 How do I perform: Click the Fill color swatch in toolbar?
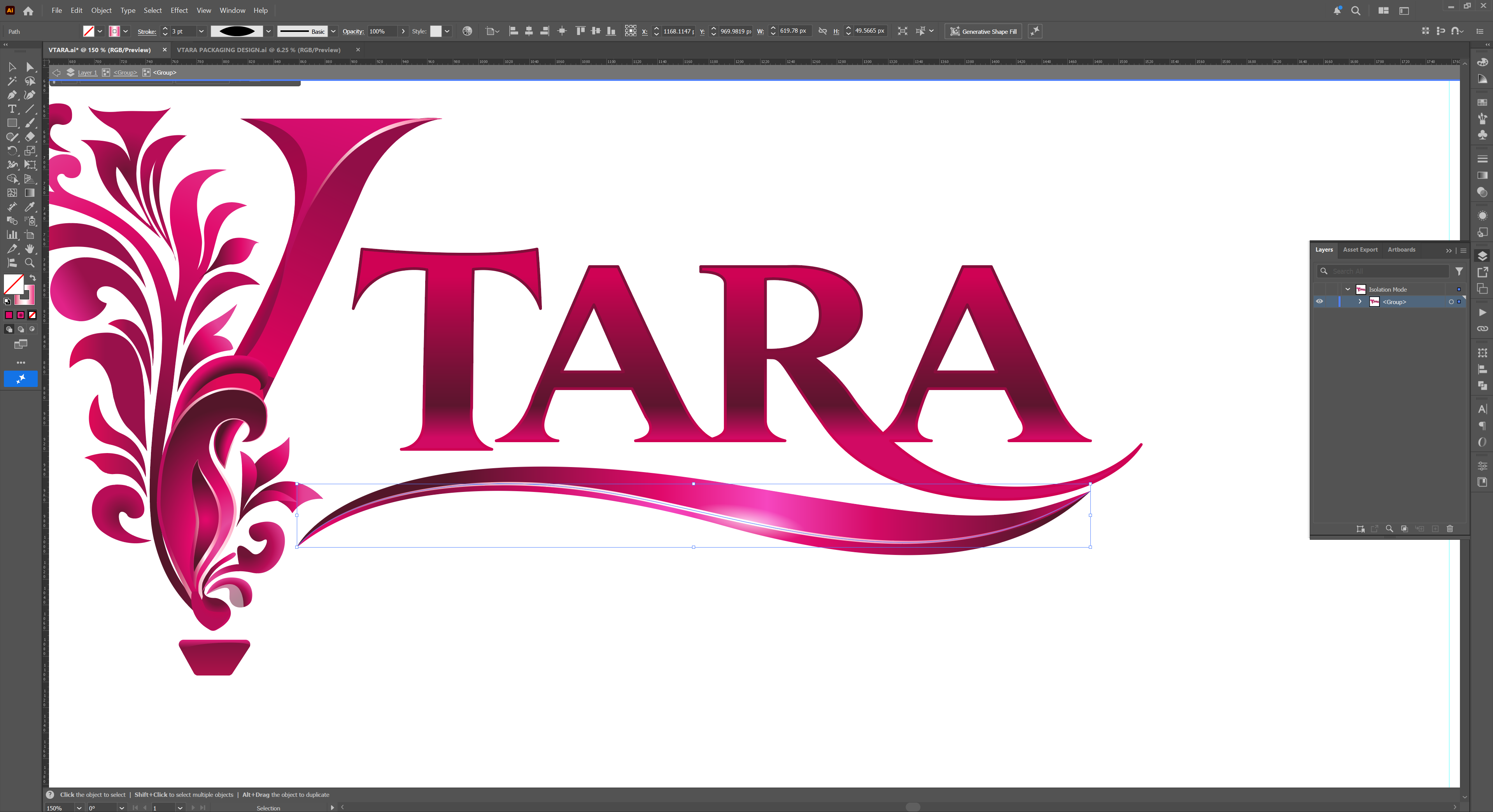click(13, 284)
